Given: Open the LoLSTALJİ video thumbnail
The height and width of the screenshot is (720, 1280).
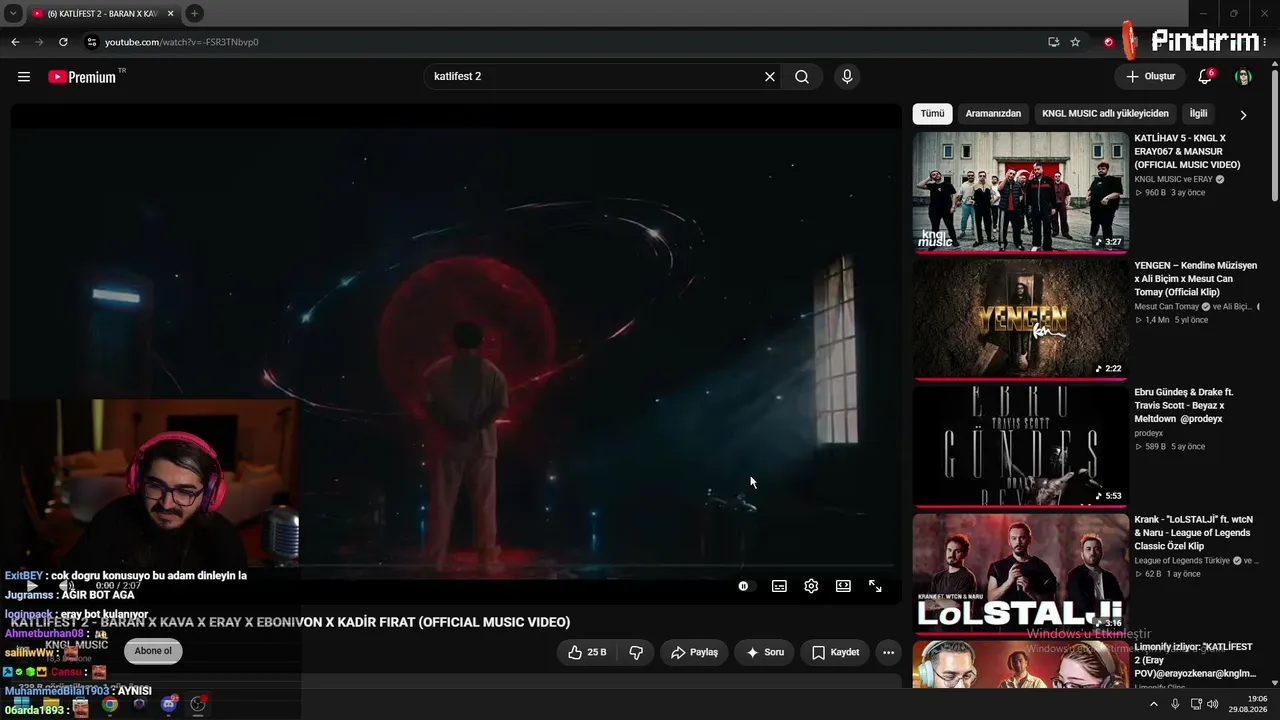Looking at the screenshot, I should pos(1020,573).
